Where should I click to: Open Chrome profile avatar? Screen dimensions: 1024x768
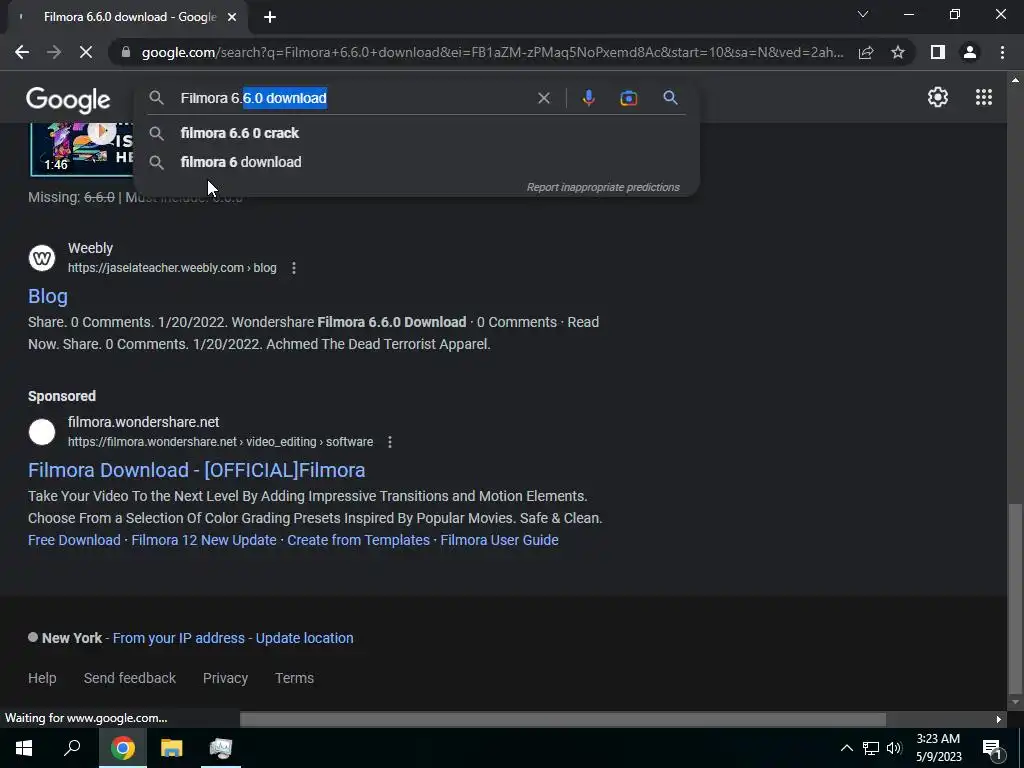[970, 52]
